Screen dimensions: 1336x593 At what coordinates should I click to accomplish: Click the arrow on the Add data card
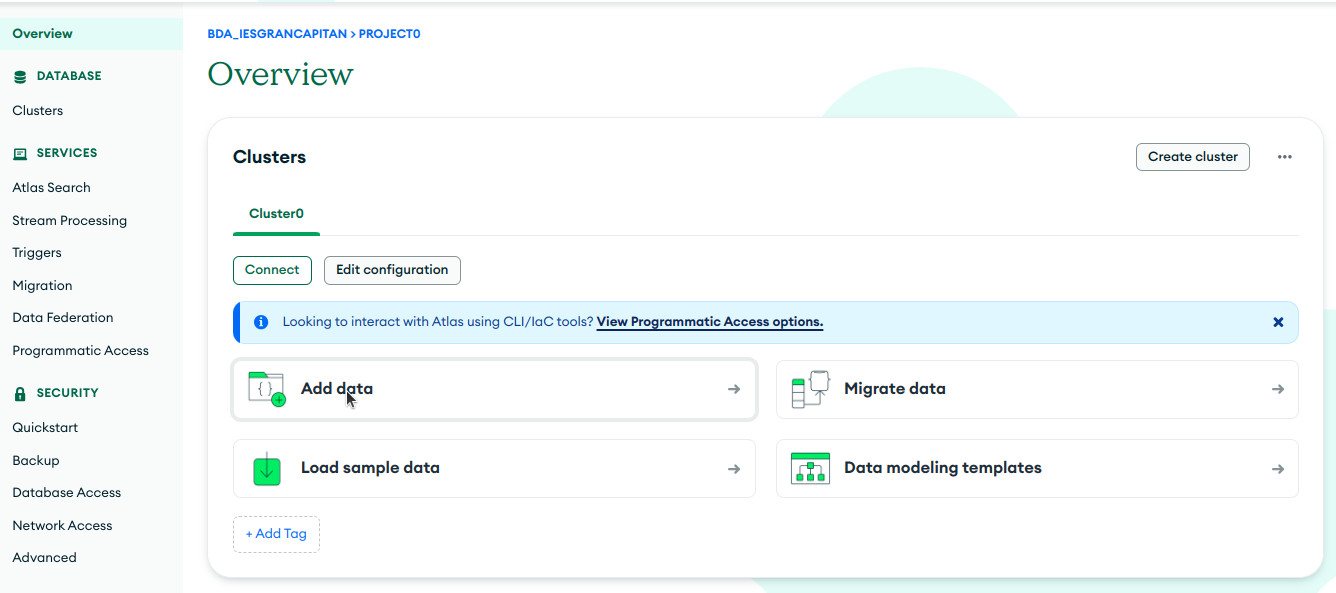[734, 389]
